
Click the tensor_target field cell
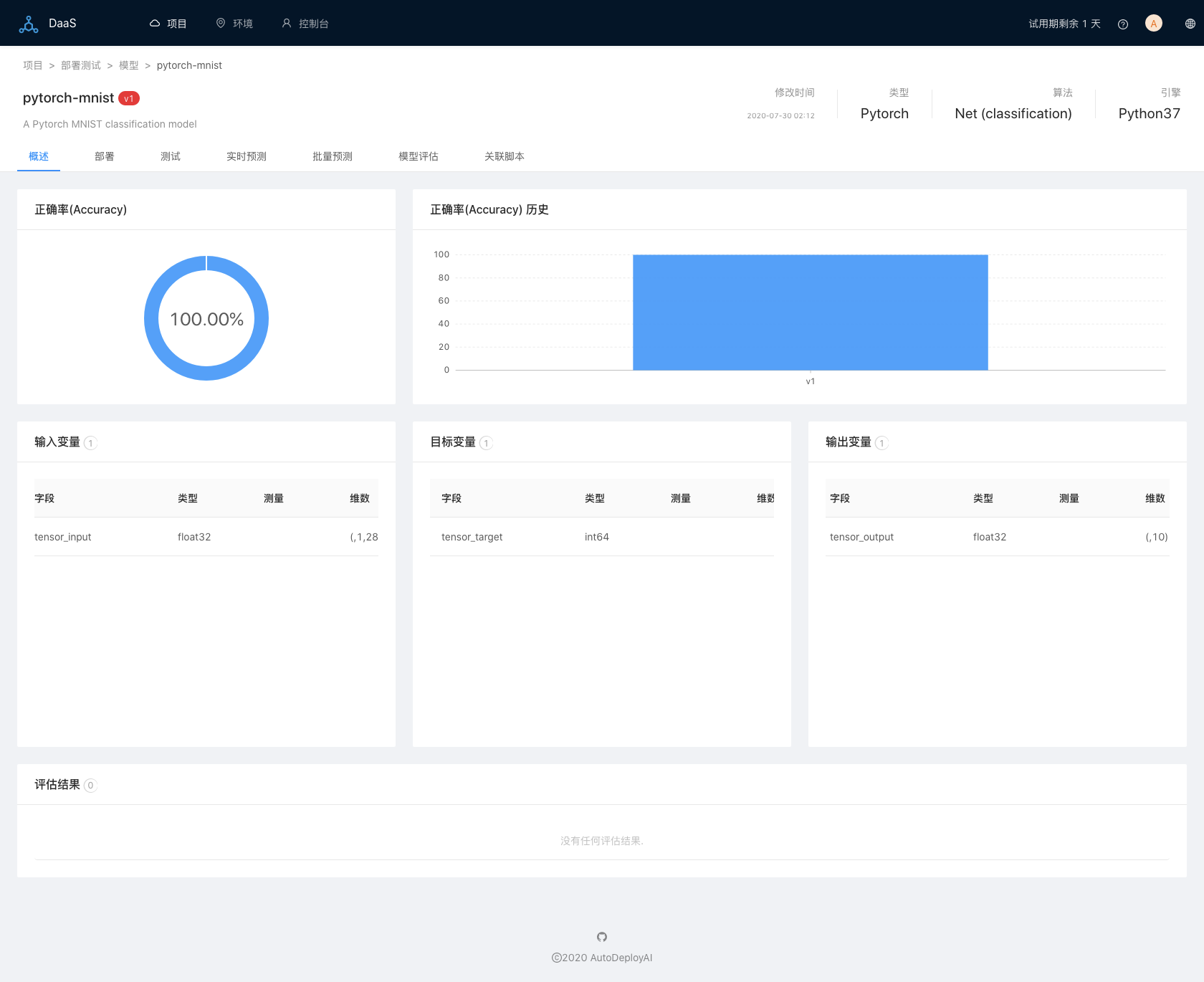(472, 537)
